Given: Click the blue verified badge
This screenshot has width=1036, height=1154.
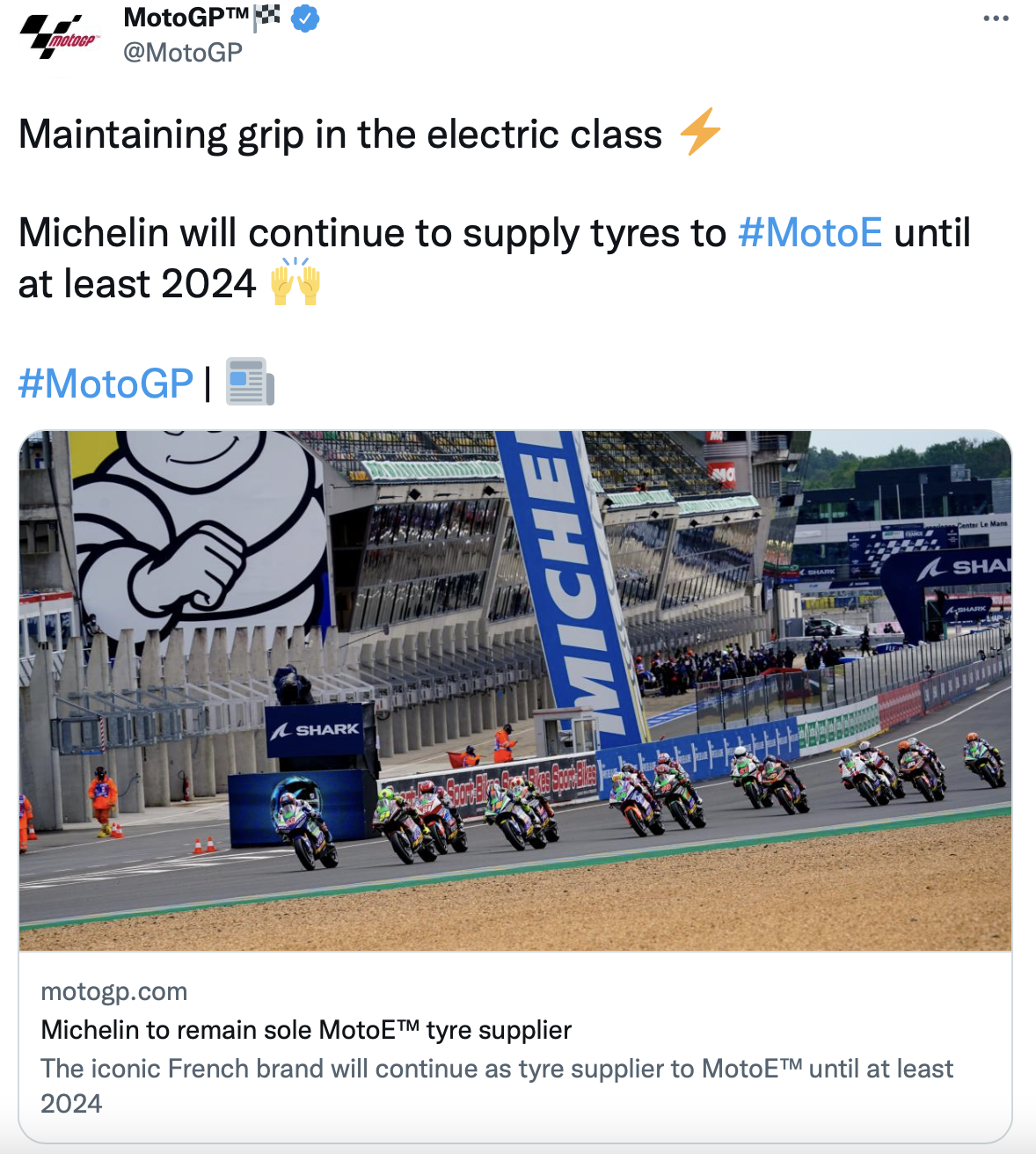Looking at the screenshot, I should (305, 18).
